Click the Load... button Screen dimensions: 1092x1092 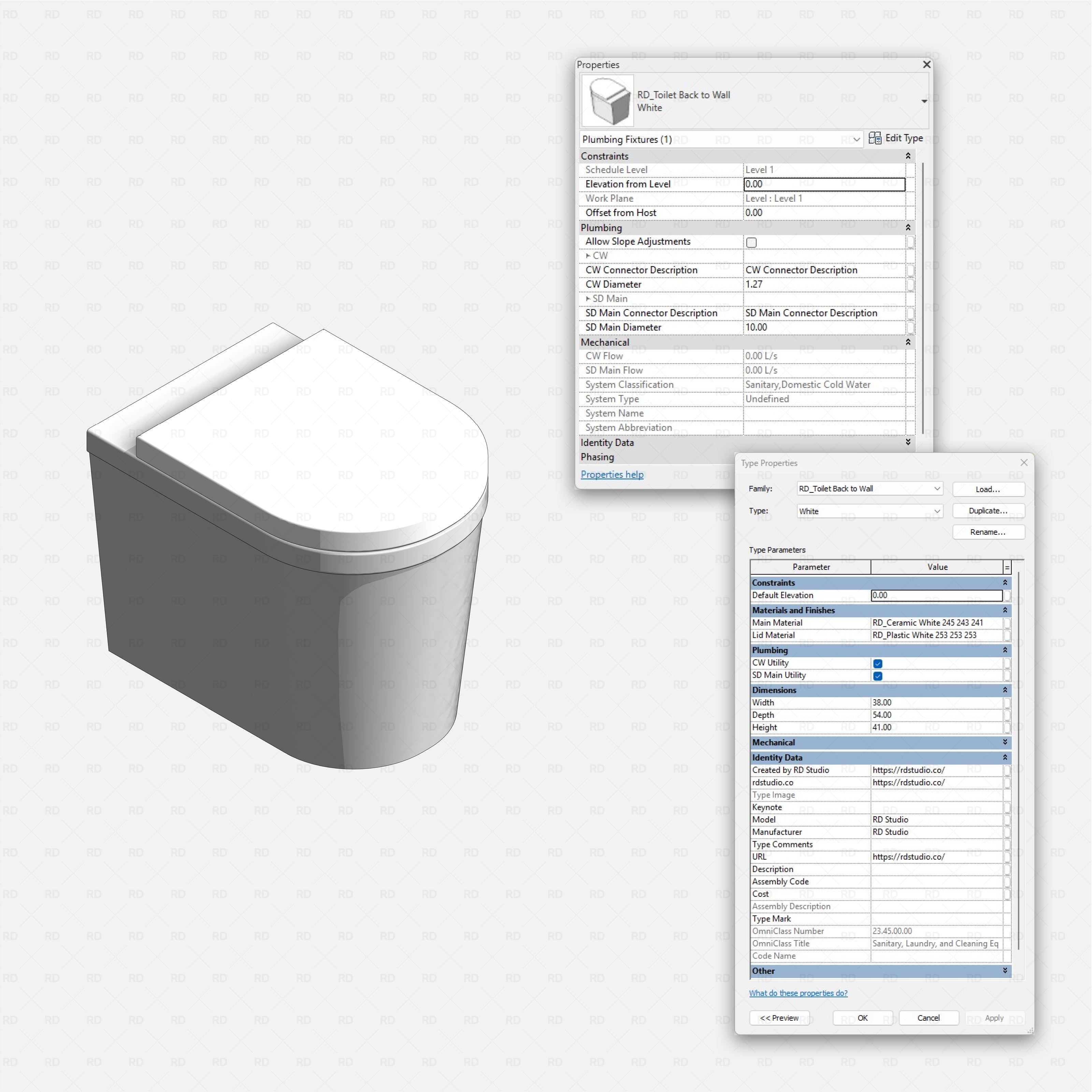tap(988, 489)
